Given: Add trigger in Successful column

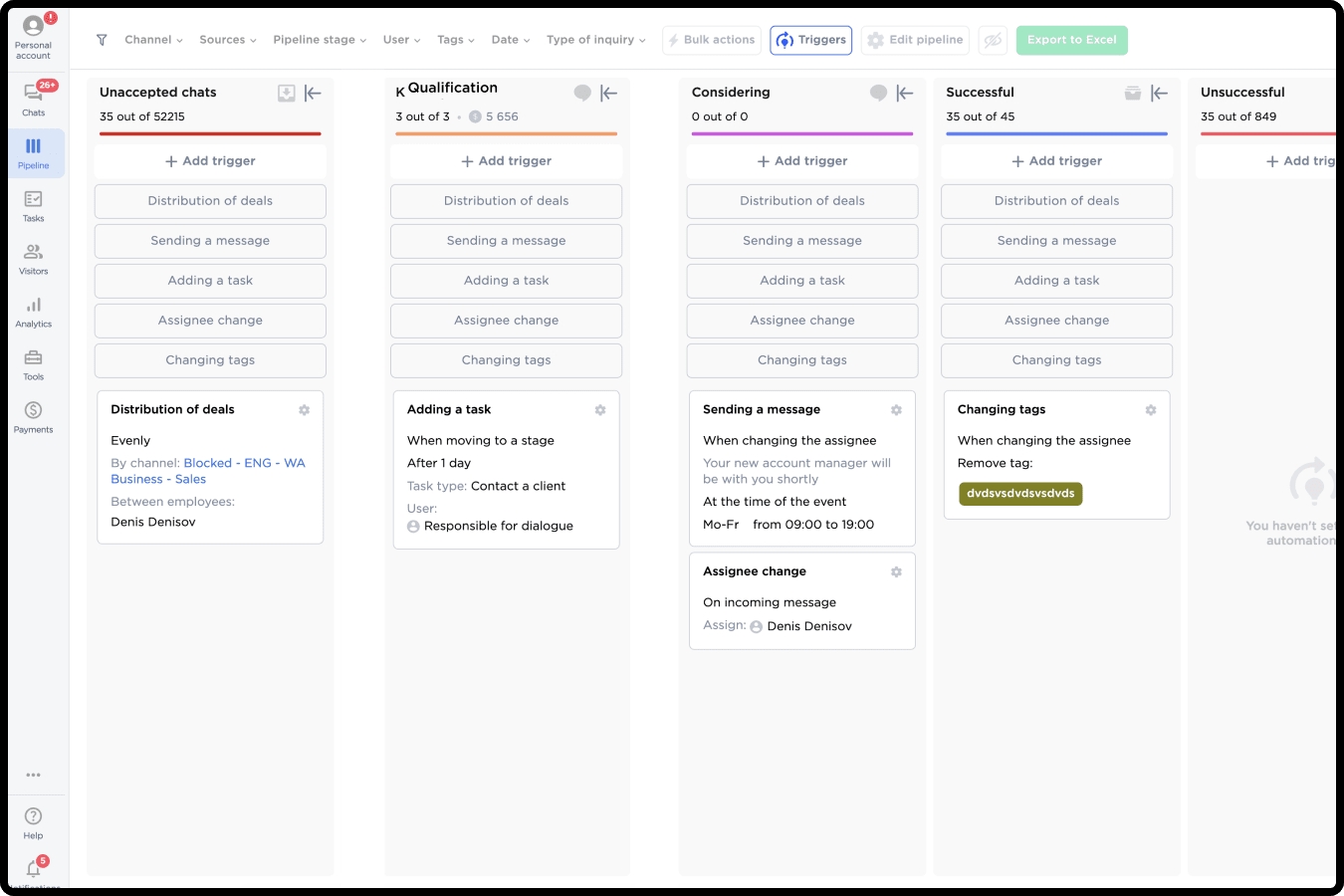Looking at the screenshot, I should (1056, 161).
